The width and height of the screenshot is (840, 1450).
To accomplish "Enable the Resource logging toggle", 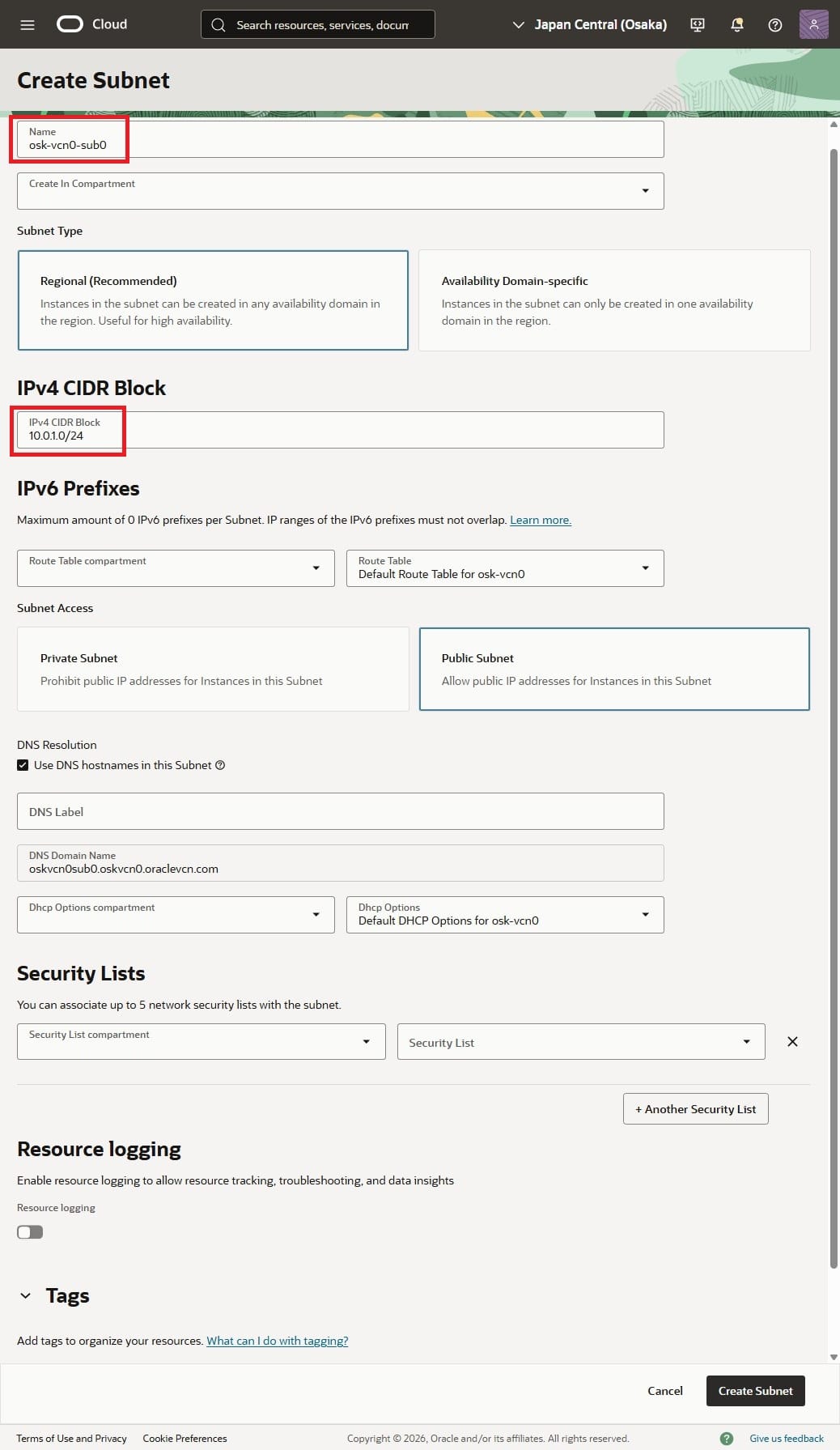I will [30, 1231].
